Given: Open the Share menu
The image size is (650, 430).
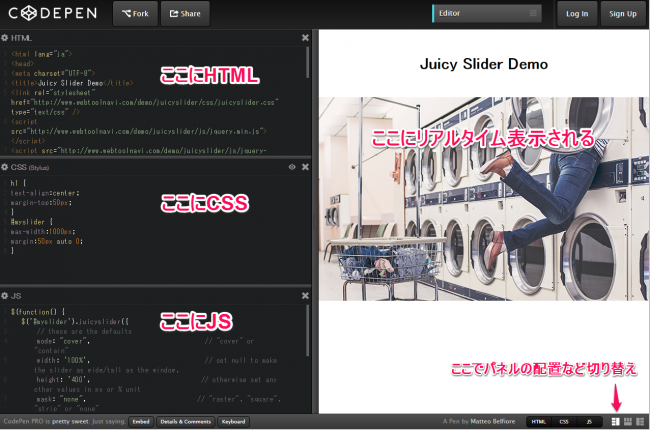Looking at the screenshot, I should pos(185,14).
